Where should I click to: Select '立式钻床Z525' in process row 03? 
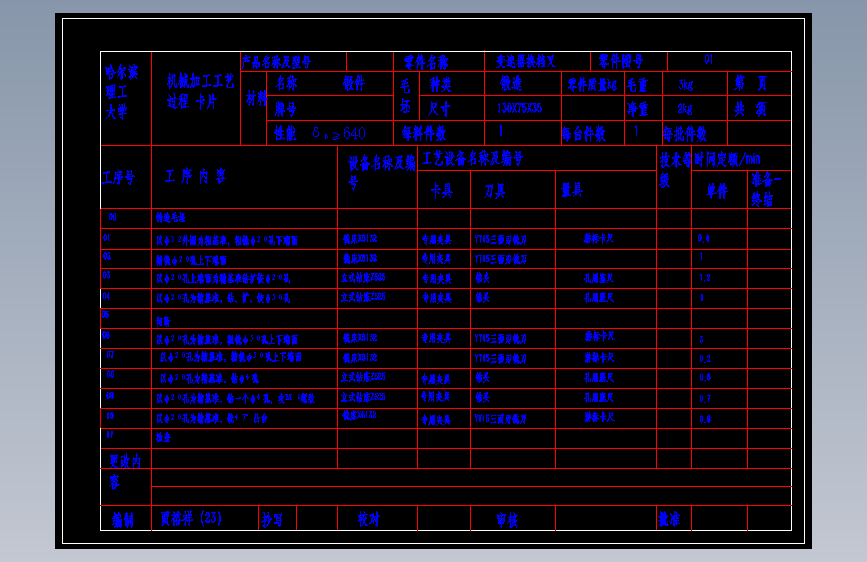363,277
